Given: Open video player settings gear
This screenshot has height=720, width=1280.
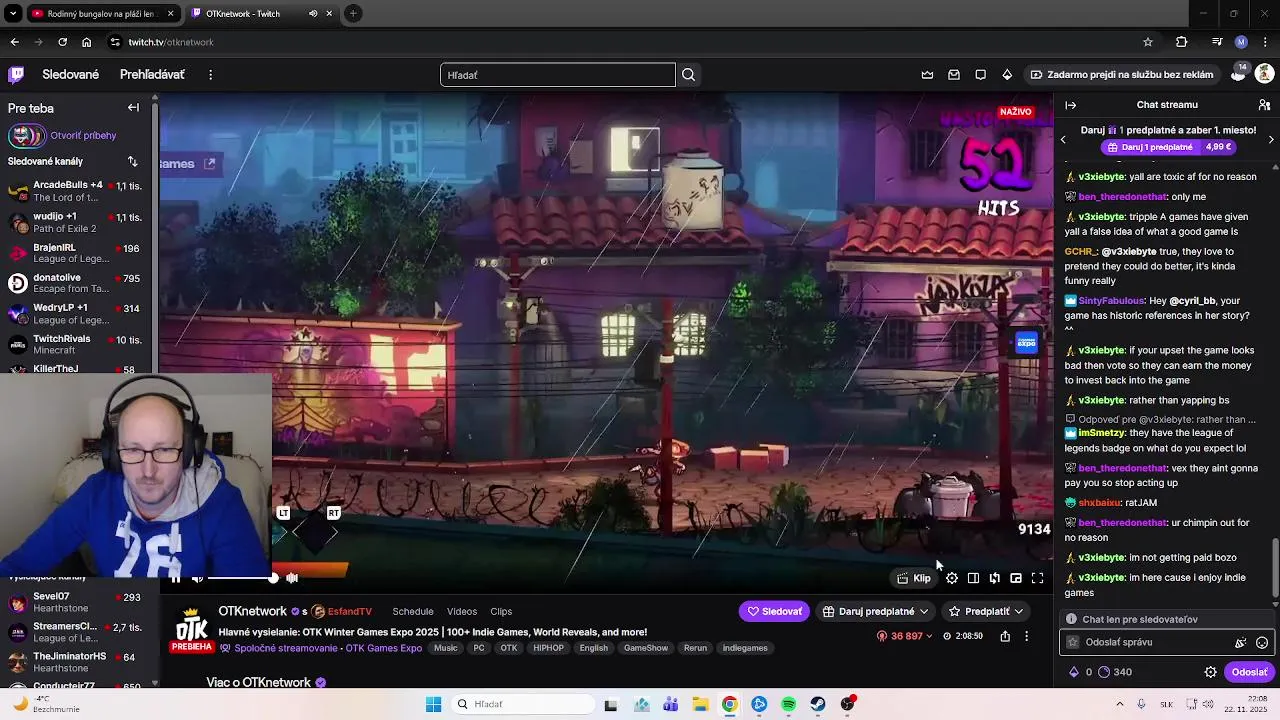Looking at the screenshot, I should pos(952,578).
